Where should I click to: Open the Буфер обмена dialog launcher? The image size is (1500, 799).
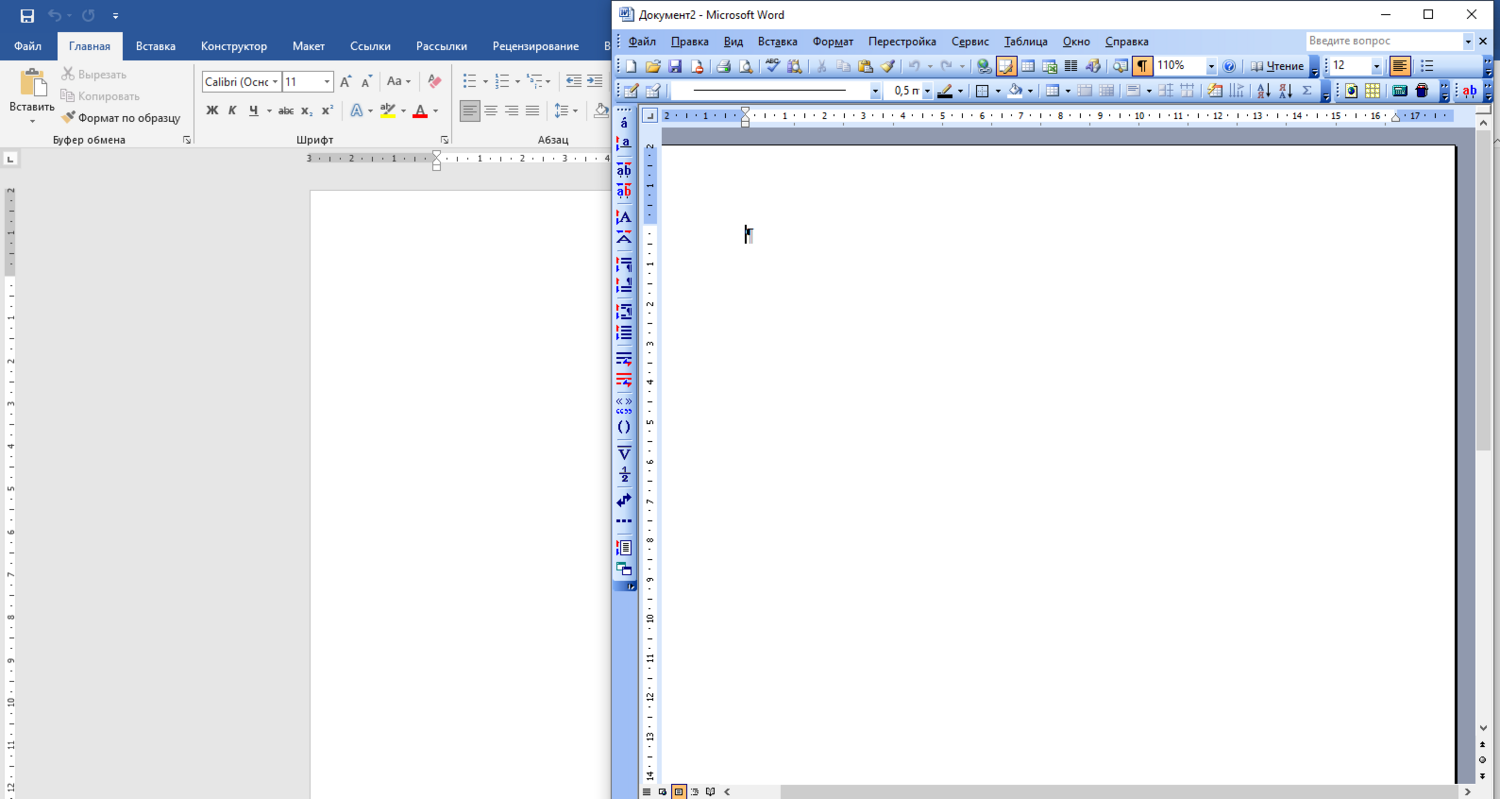(187, 140)
